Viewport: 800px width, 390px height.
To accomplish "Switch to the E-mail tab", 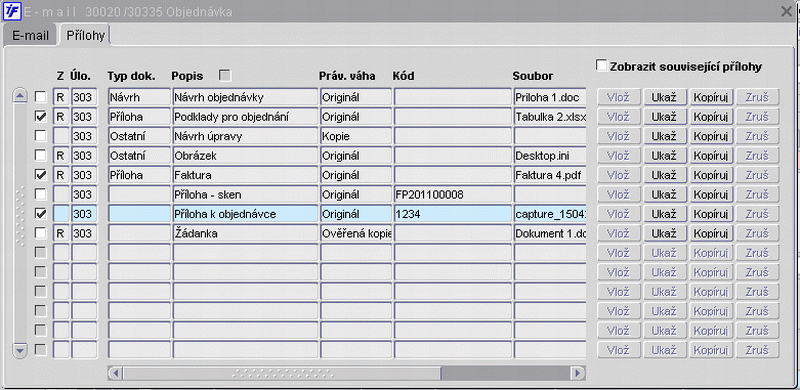I will 31,36.
